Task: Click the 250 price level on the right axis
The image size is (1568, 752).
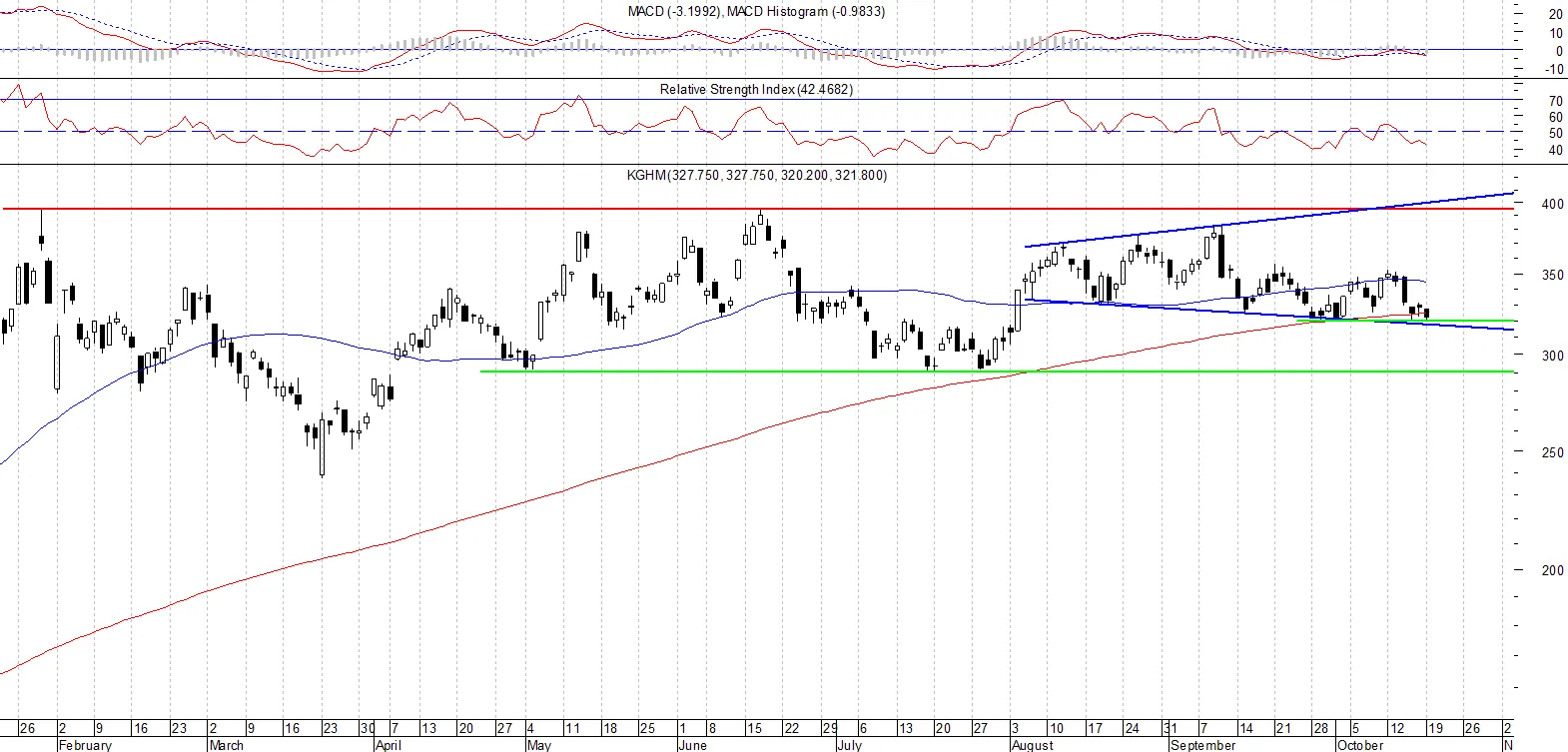Action: (1552, 452)
